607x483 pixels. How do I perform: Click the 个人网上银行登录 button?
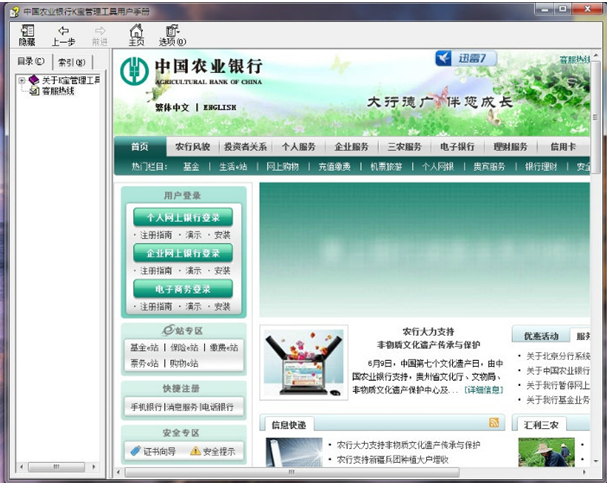182,217
